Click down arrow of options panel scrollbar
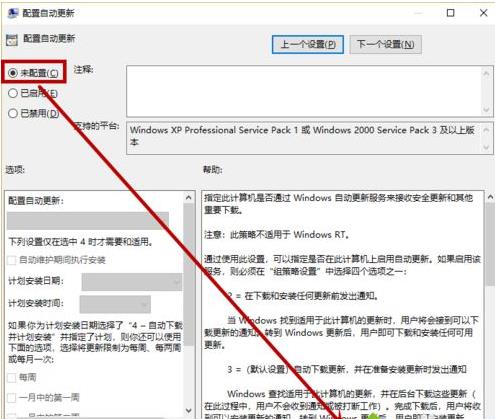Image resolution: width=495 pixels, height=419 pixels. 189,410
